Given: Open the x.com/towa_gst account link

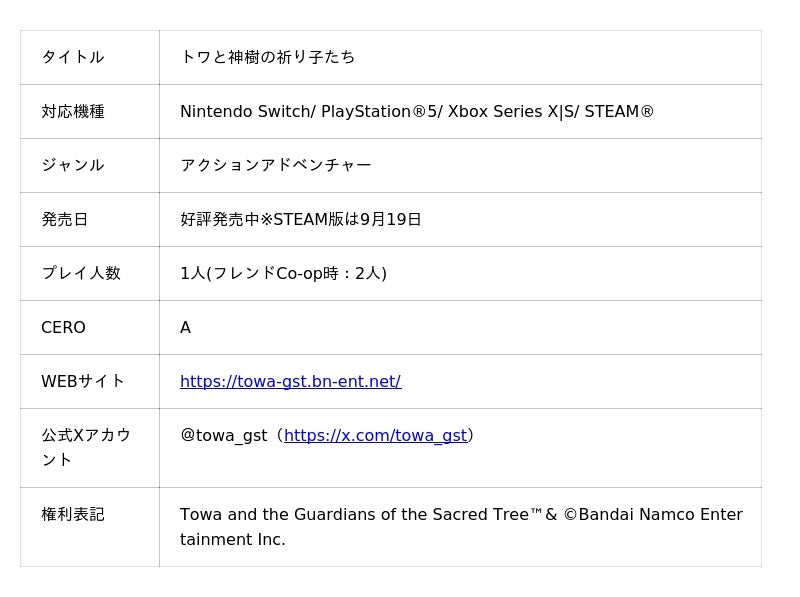Looking at the screenshot, I should (375, 435).
